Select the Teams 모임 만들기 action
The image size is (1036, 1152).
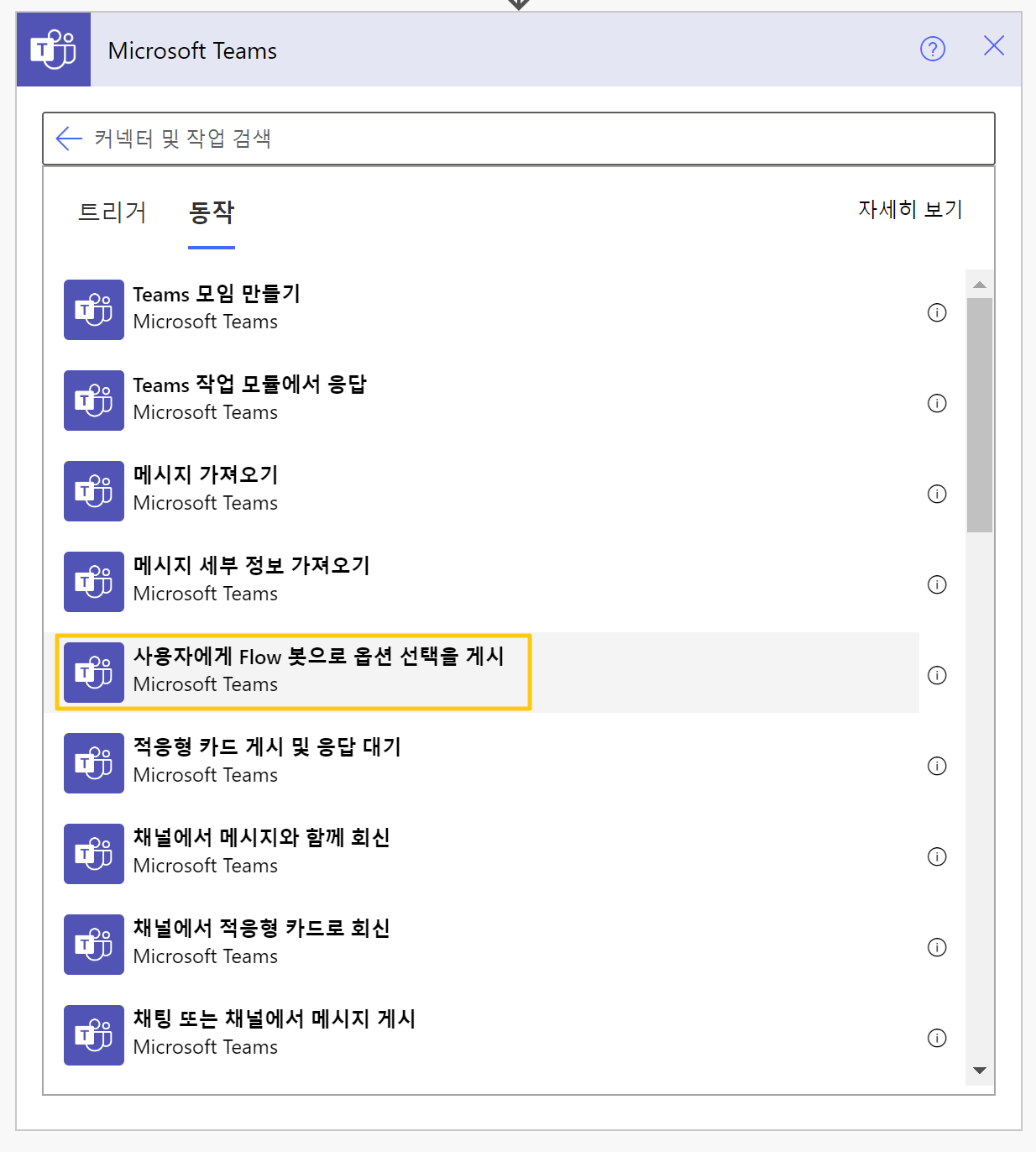pyautogui.click(x=483, y=310)
